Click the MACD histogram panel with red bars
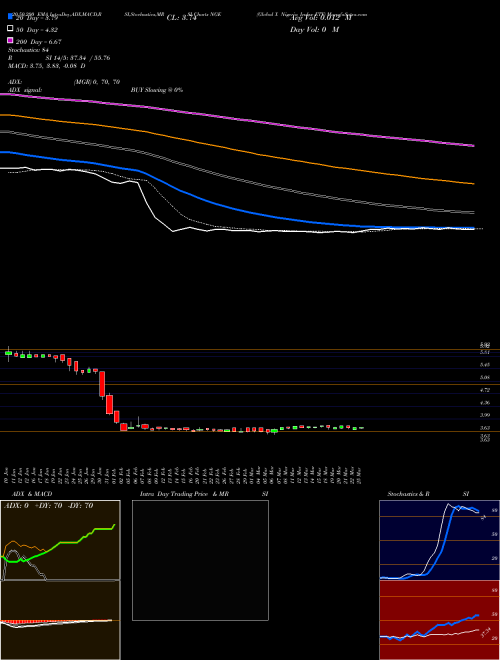The height and width of the screenshot is (660, 500). coord(60,620)
